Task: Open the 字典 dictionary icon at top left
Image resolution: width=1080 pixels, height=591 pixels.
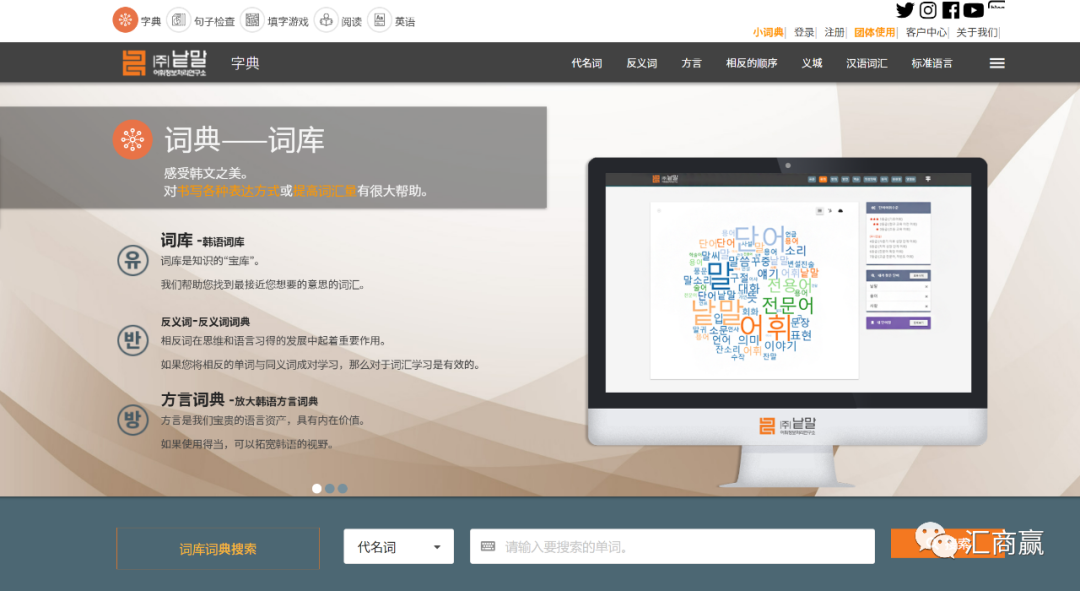Action: coord(125,19)
